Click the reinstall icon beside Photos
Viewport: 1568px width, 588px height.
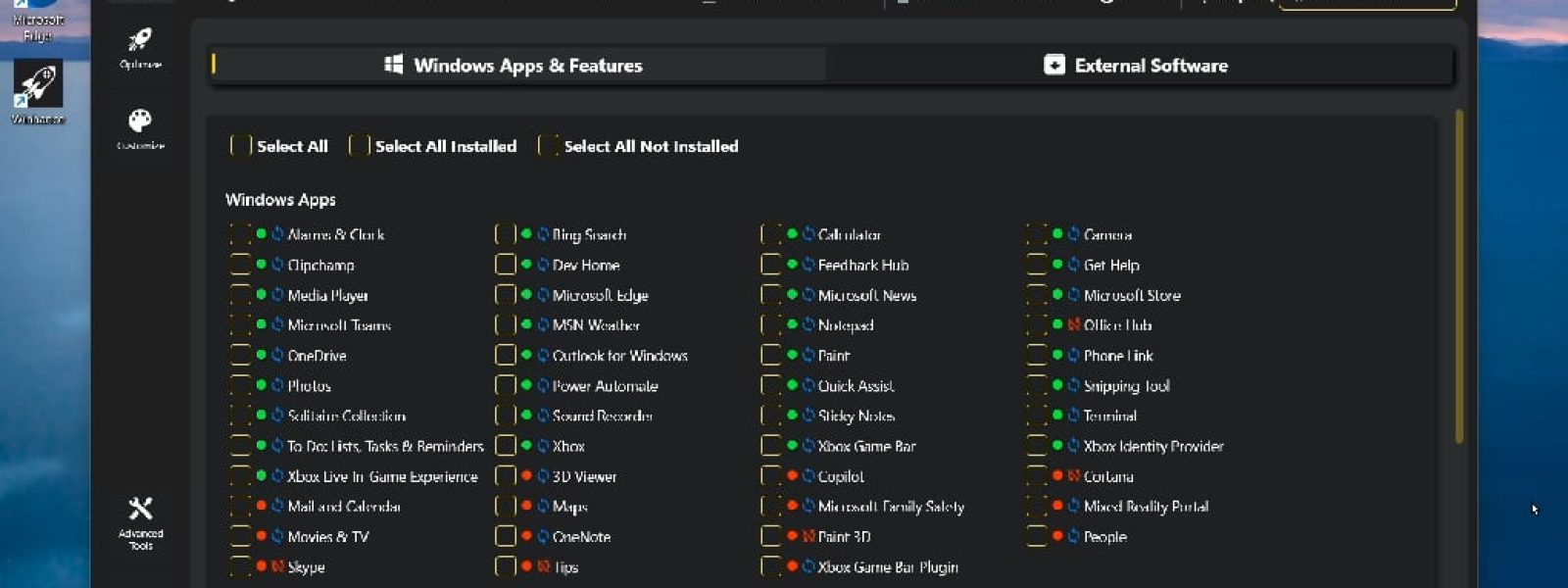click(x=277, y=385)
